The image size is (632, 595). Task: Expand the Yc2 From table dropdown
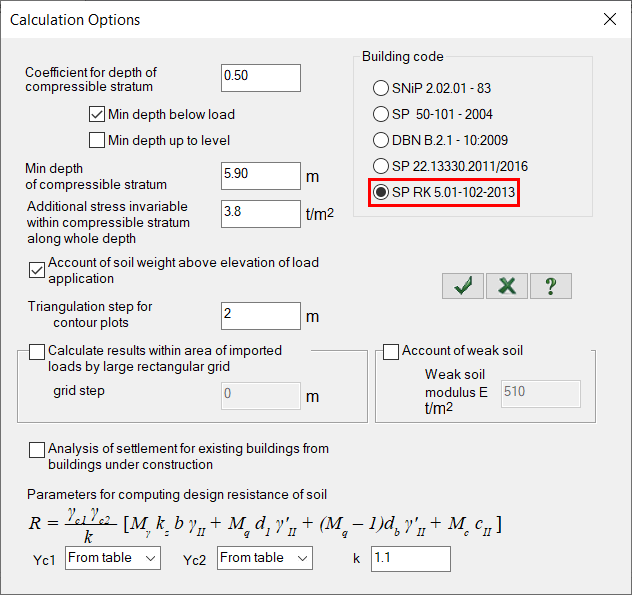coord(264,558)
